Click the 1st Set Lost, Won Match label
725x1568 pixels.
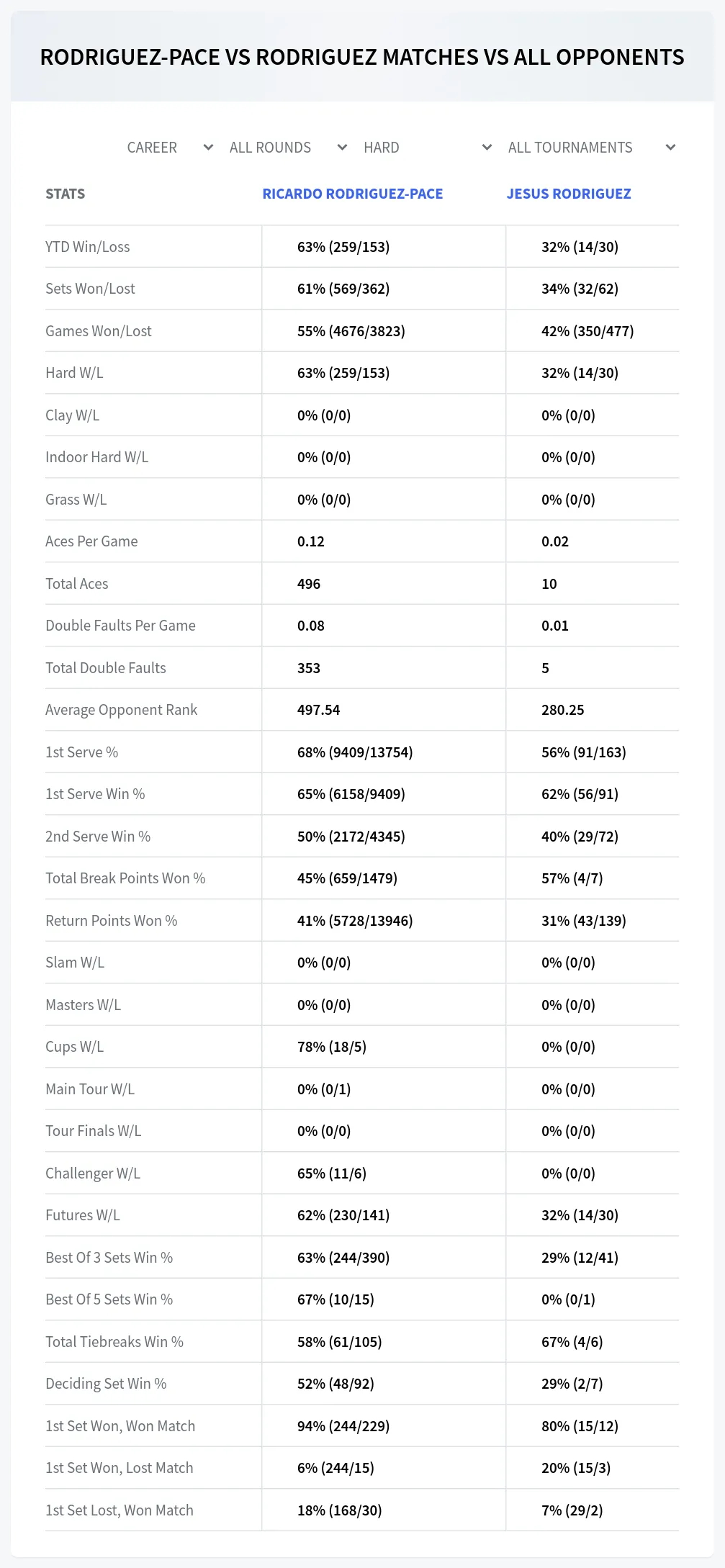120,1510
